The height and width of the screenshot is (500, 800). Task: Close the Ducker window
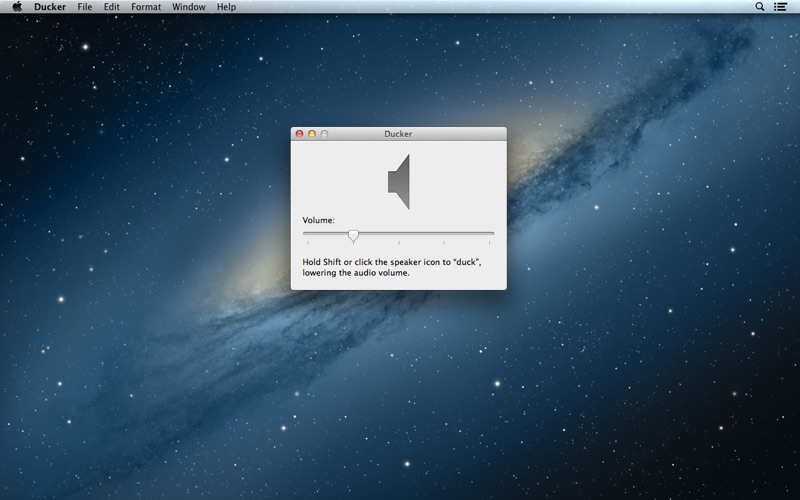[299, 134]
